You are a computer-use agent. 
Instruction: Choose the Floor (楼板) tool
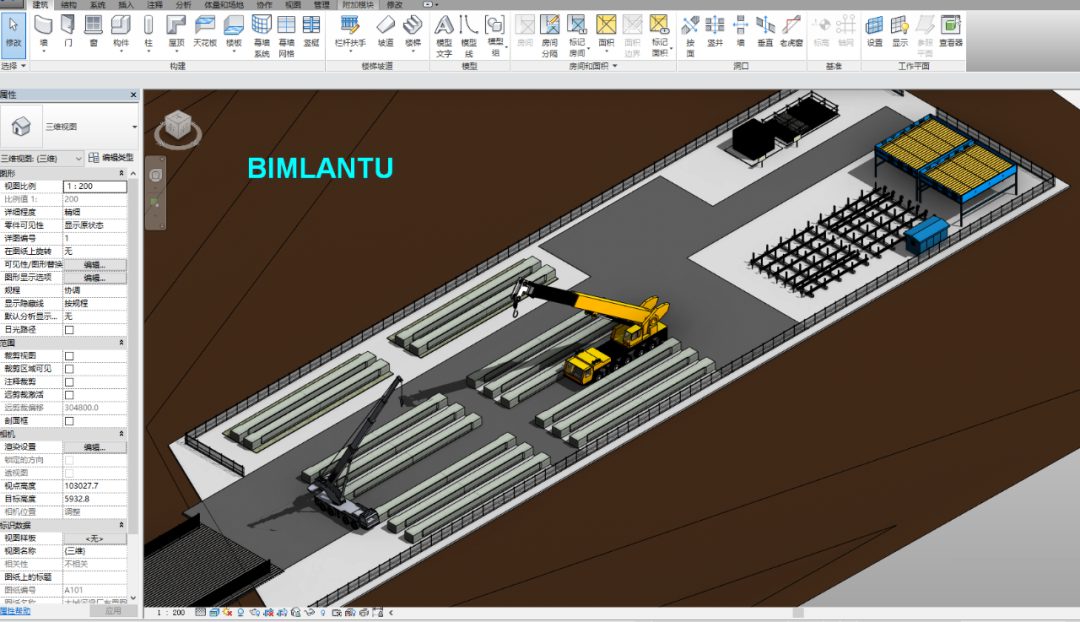point(234,32)
